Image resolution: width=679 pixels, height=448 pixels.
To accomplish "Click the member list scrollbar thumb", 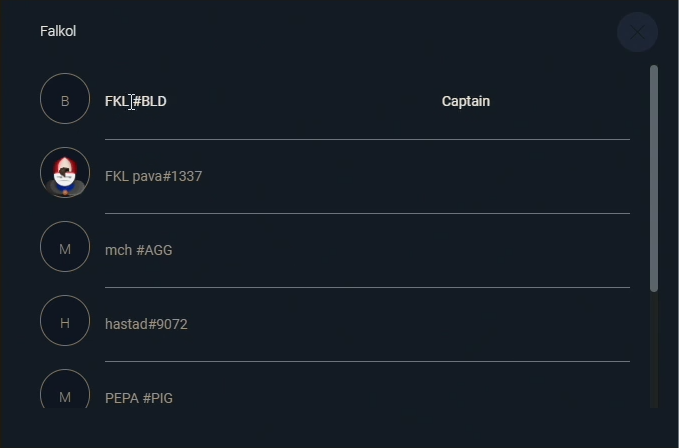I will (x=654, y=178).
